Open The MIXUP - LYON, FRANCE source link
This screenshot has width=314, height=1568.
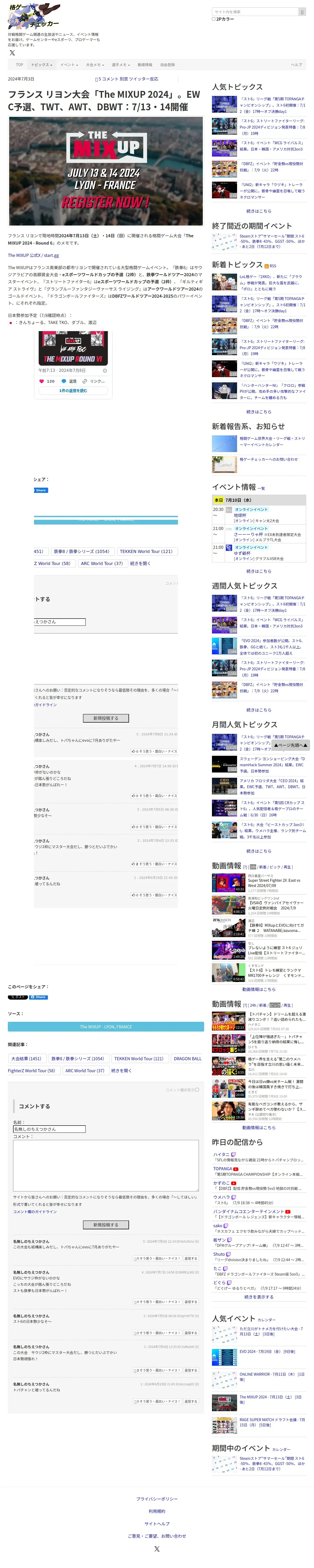[106, 1026]
